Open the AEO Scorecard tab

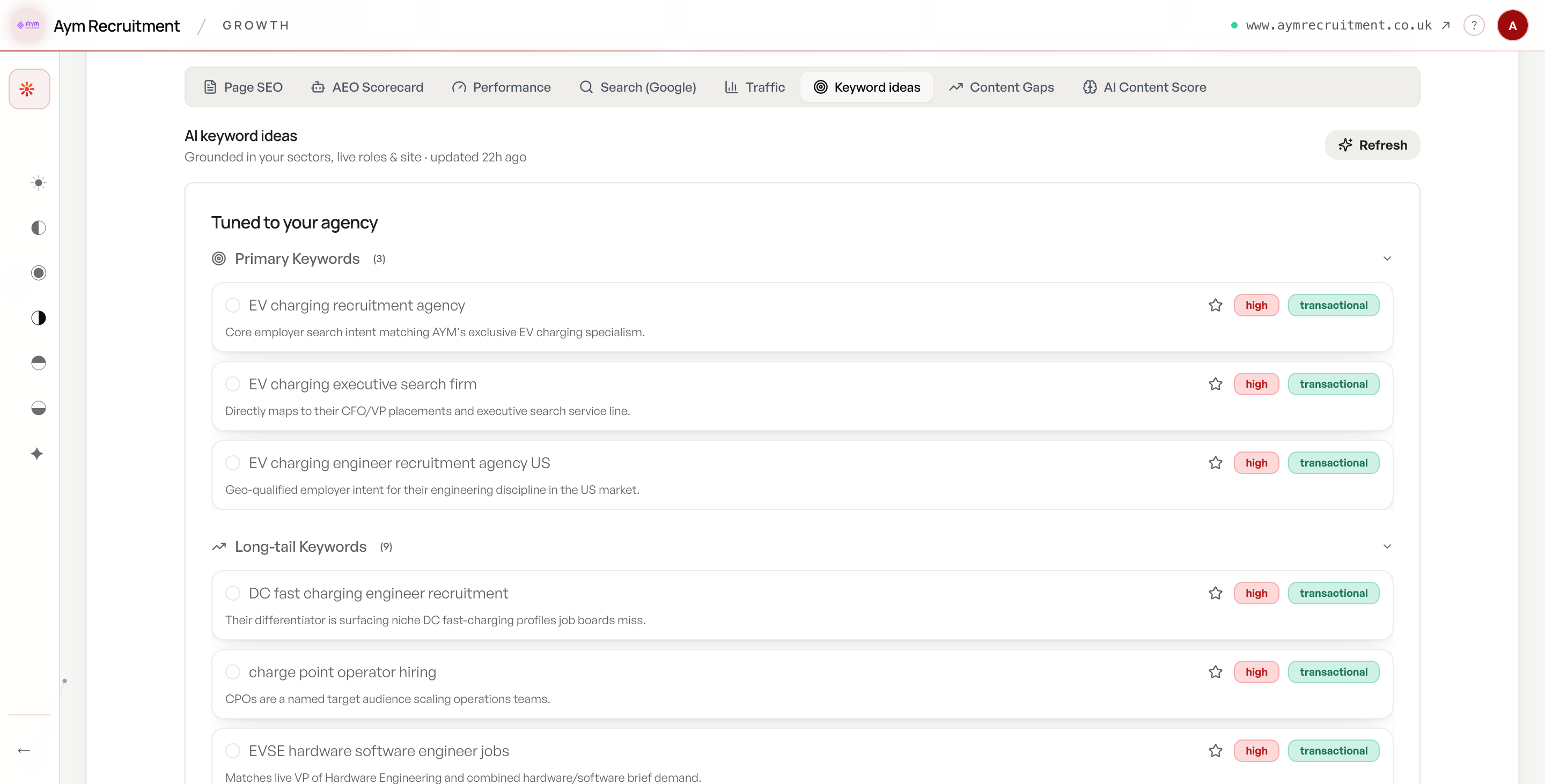pos(367,87)
